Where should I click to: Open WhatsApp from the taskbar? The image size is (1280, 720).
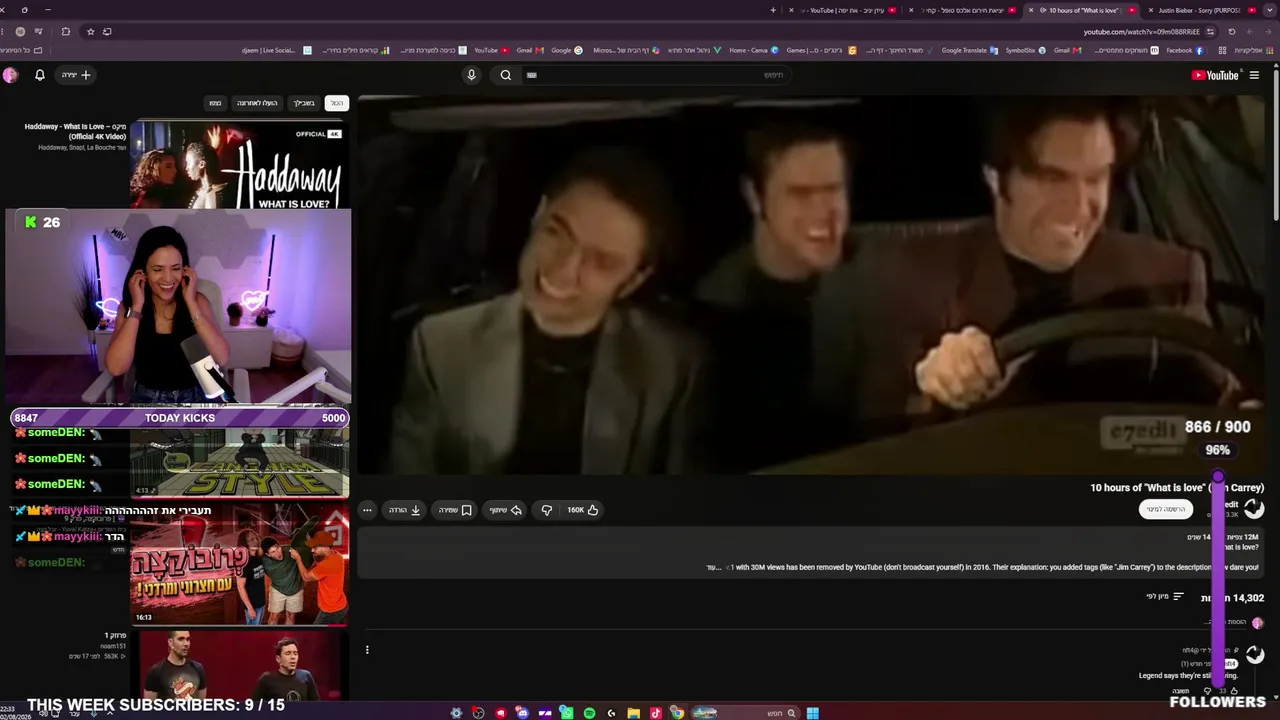coord(567,713)
